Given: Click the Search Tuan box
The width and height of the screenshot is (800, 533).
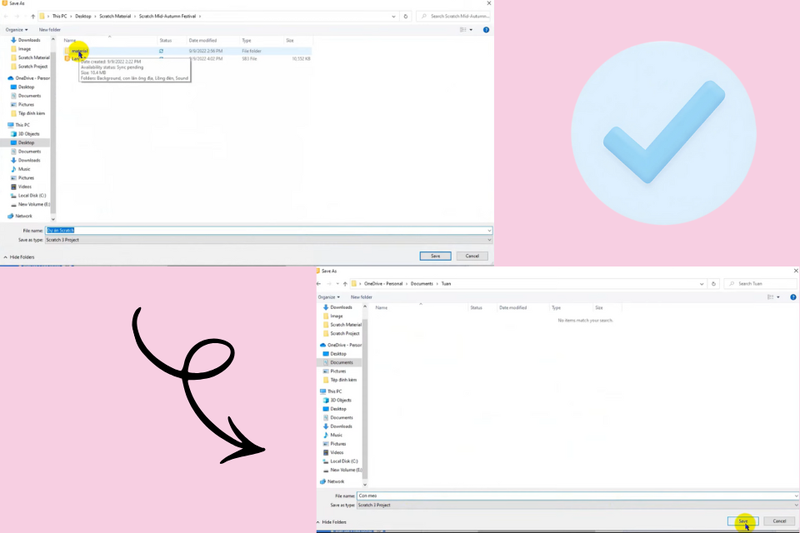Looking at the screenshot, I should 761,284.
